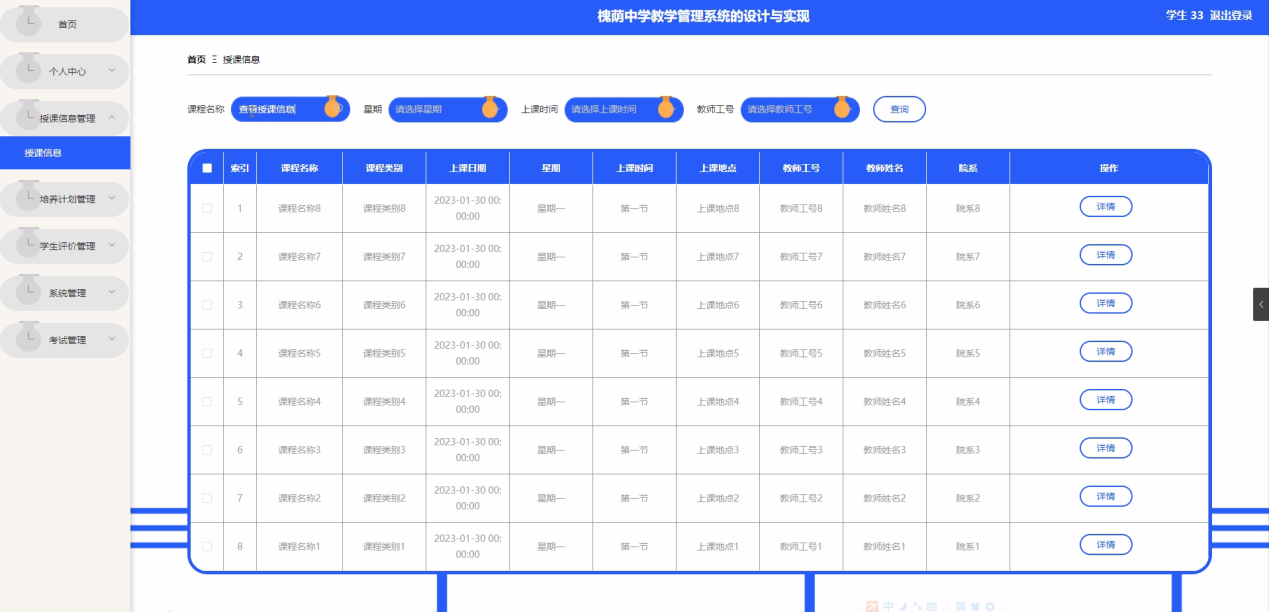Collapse the 授课信息管理 menu chevron
The width and height of the screenshot is (1269, 612).
point(112,118)
